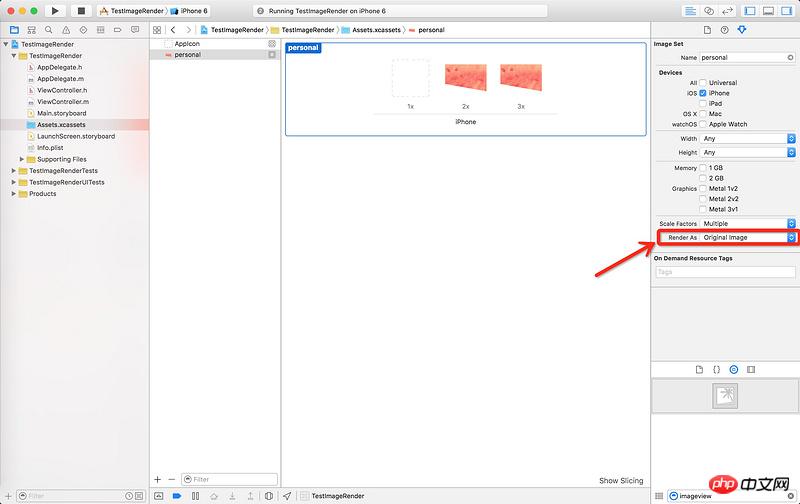Check the Metal 1v2 graphics option
Viewport: 800px width, 504px height.
click(x=703, y=189)
